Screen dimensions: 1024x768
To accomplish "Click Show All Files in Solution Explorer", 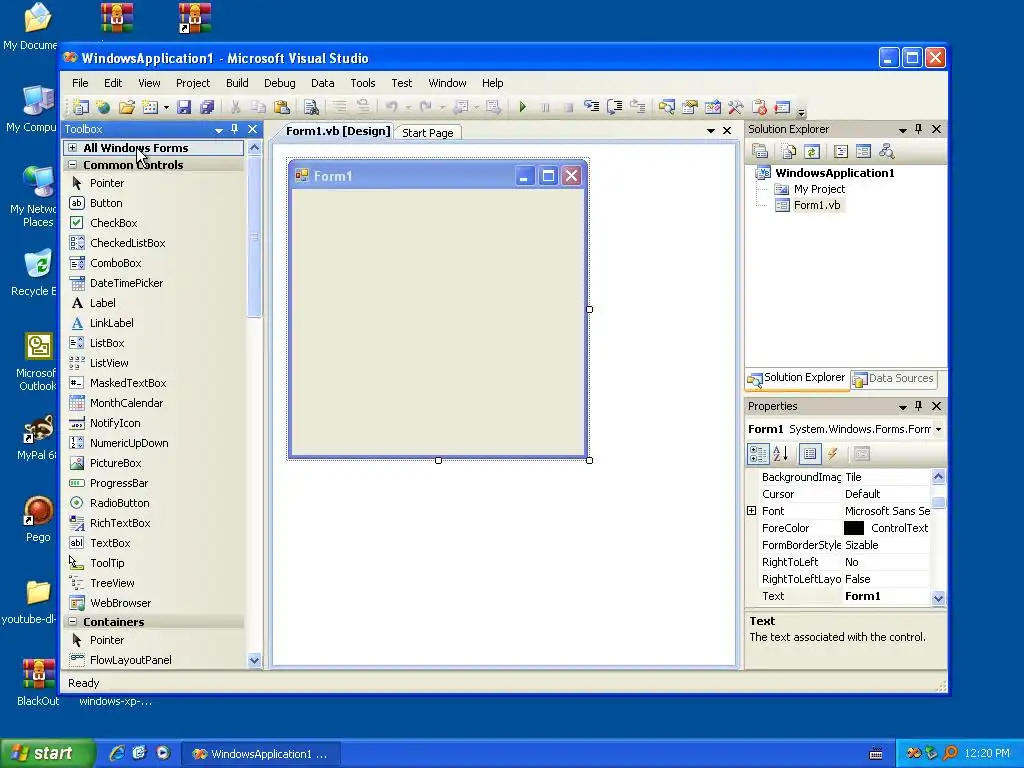I will tap(789, 152).
